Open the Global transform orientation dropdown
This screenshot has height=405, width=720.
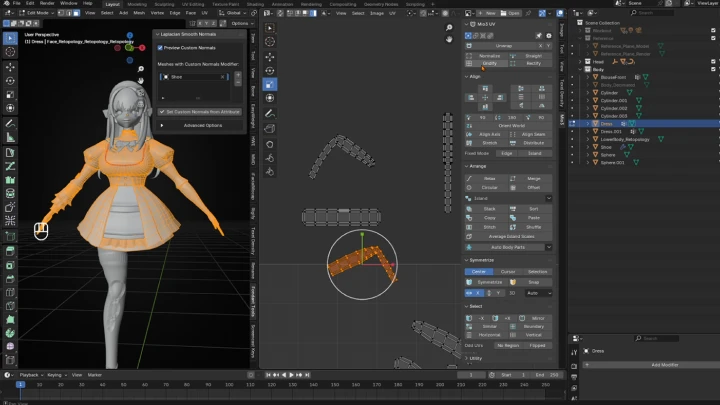coord(233,13)
